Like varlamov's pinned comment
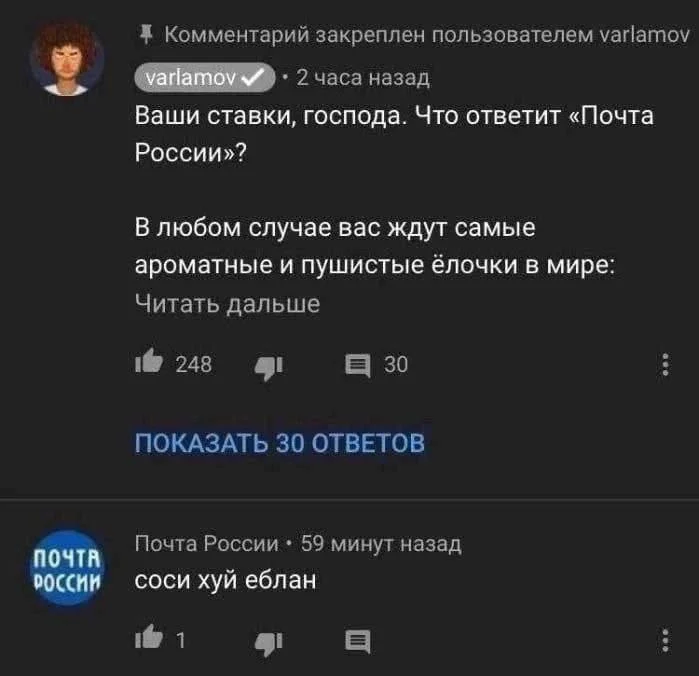 point(150,365)
